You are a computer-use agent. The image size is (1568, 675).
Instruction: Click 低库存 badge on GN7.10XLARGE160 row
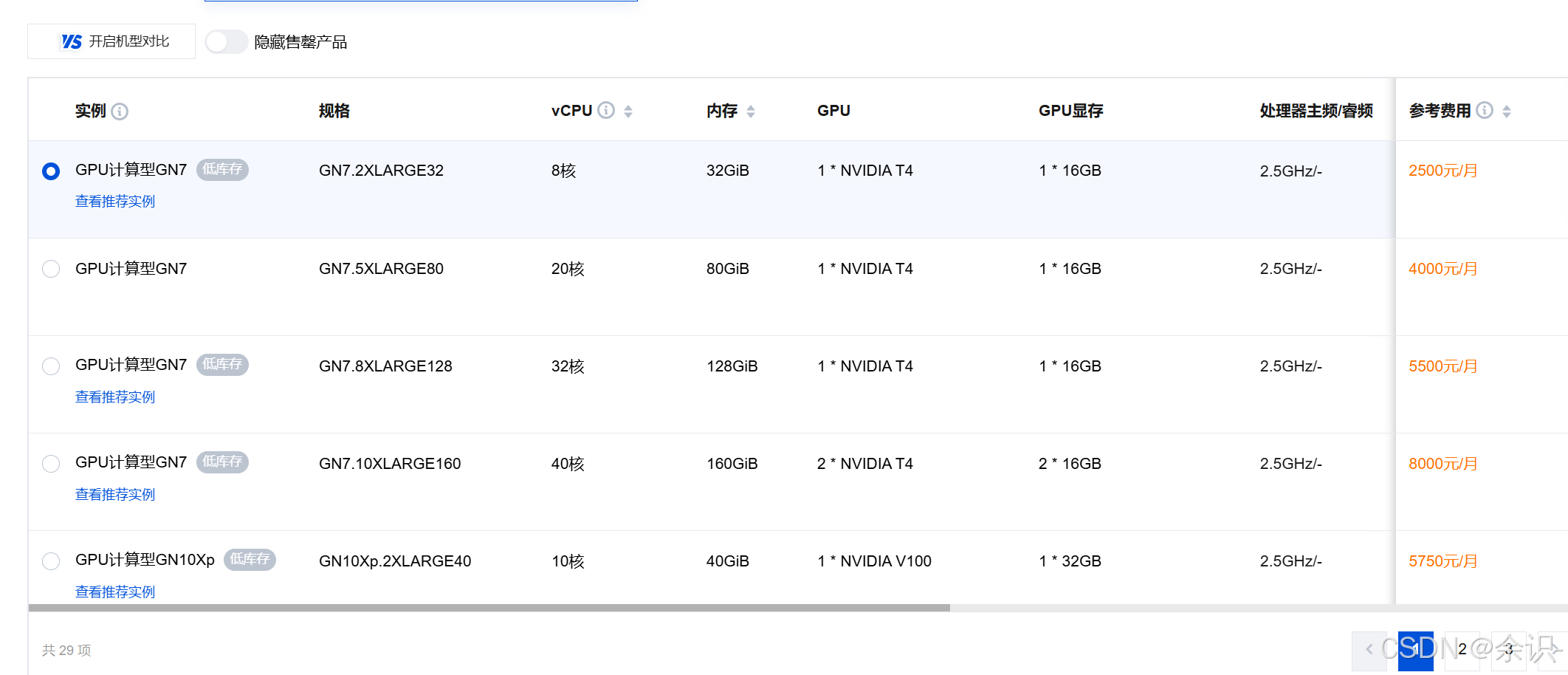pos(222,462)
